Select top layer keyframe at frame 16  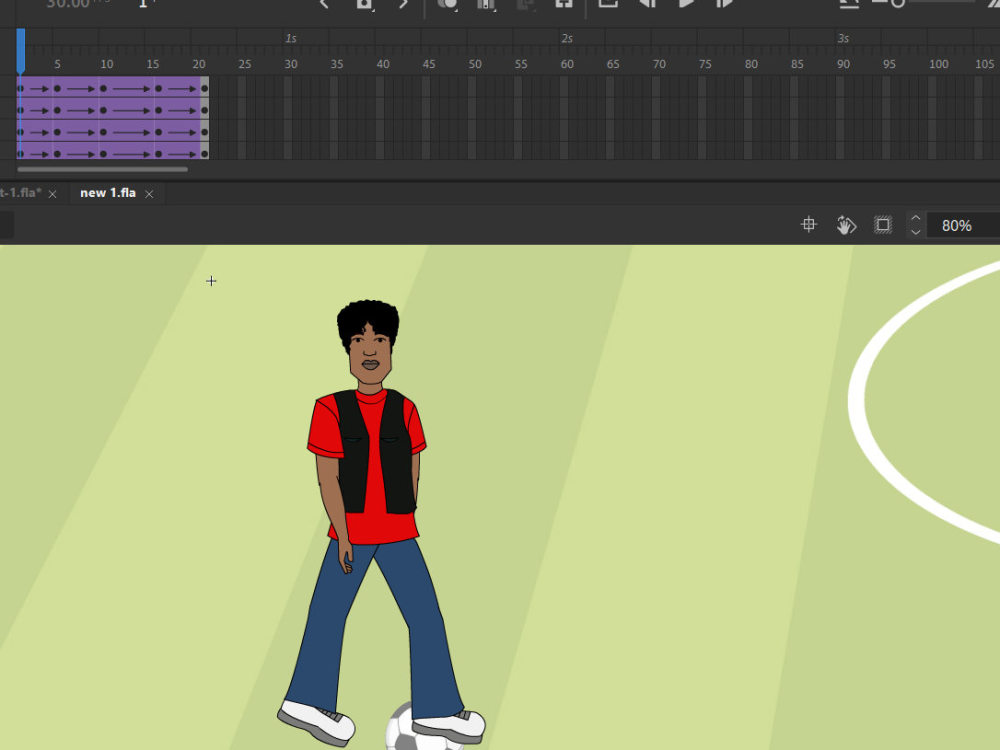click(158, 89)
